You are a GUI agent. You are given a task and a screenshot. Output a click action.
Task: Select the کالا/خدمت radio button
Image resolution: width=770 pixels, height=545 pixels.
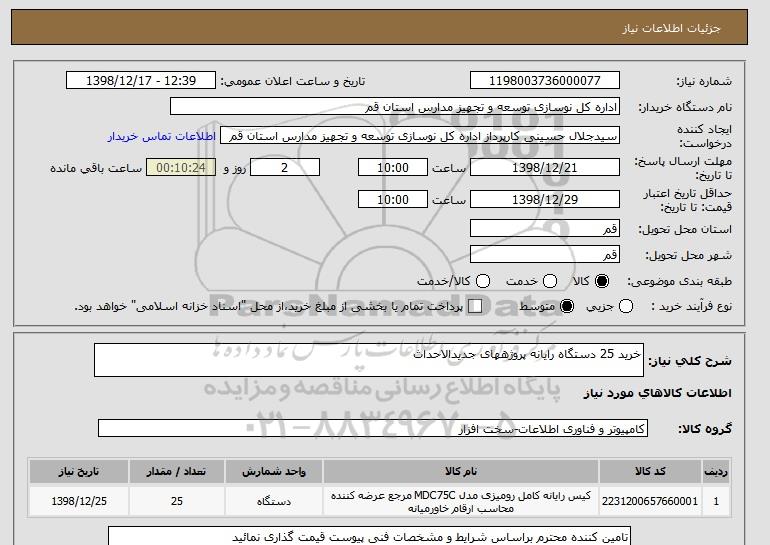483,281
